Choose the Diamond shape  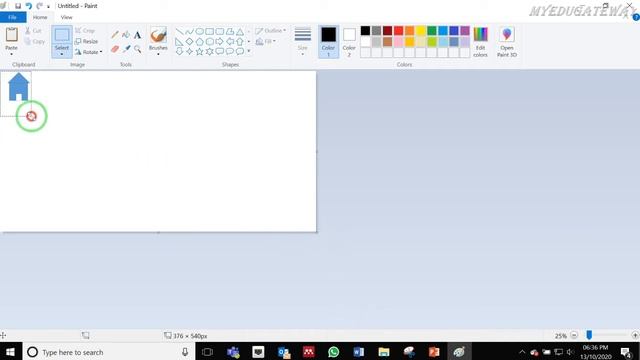pos(189,41)
